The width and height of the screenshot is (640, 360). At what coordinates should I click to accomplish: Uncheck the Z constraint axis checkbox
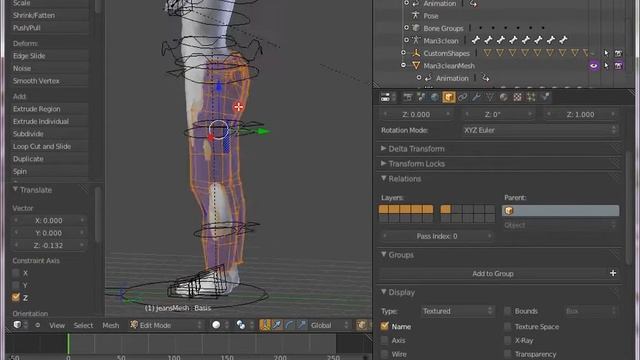pos(16,297)
